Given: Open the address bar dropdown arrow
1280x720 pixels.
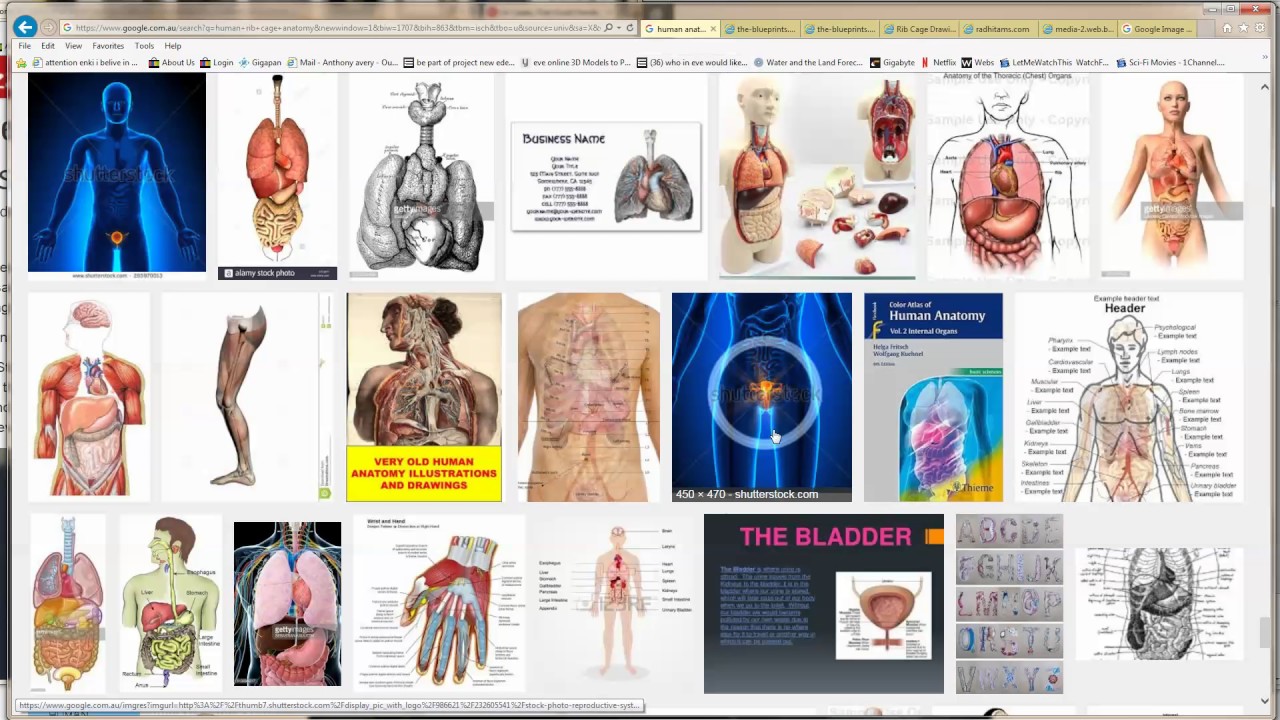Looking at the screenshot, I should click(x=619, y=28).
